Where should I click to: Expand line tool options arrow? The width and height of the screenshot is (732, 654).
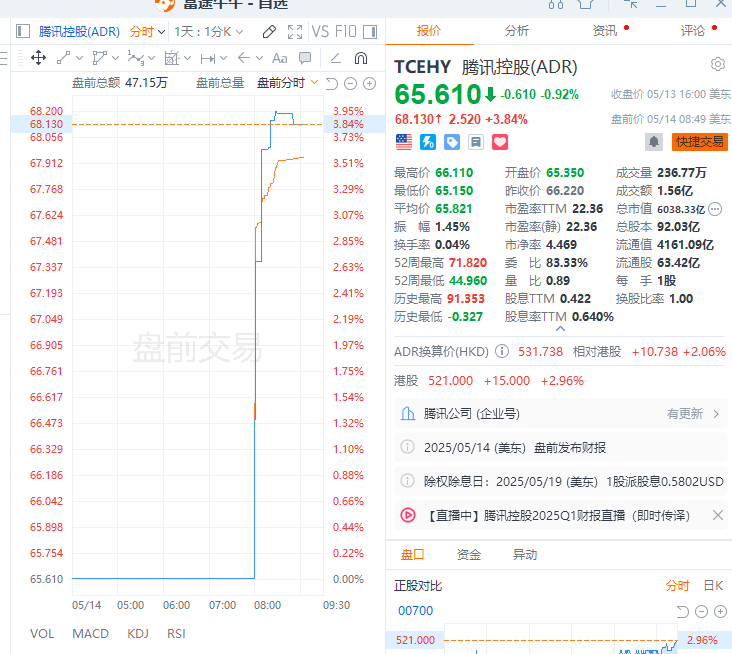[79, 58]
